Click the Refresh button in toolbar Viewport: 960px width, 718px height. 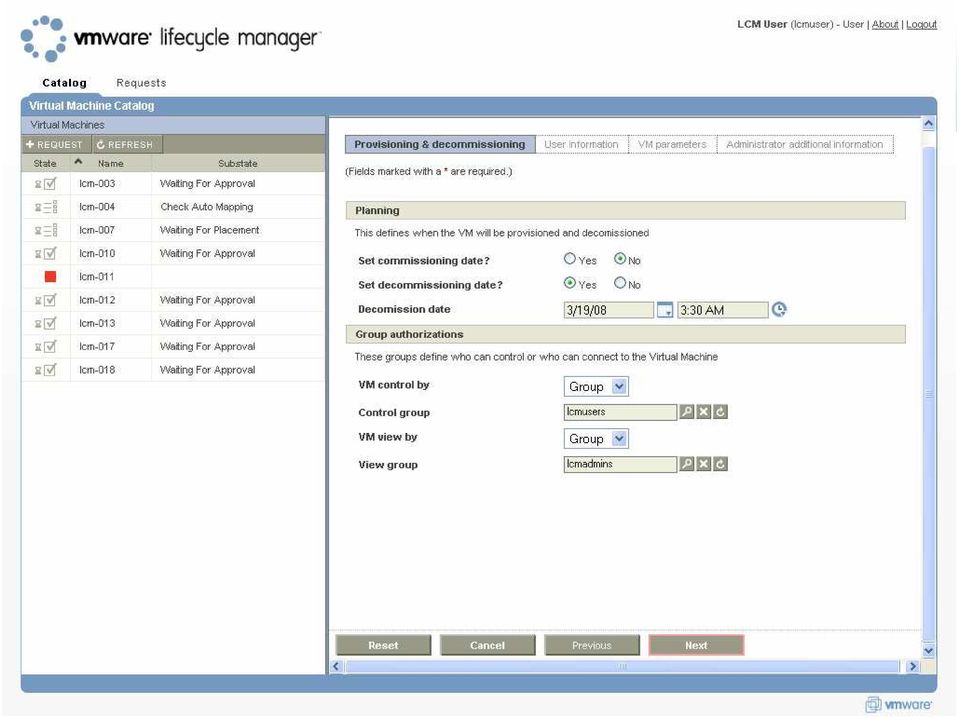coord(126,144)
